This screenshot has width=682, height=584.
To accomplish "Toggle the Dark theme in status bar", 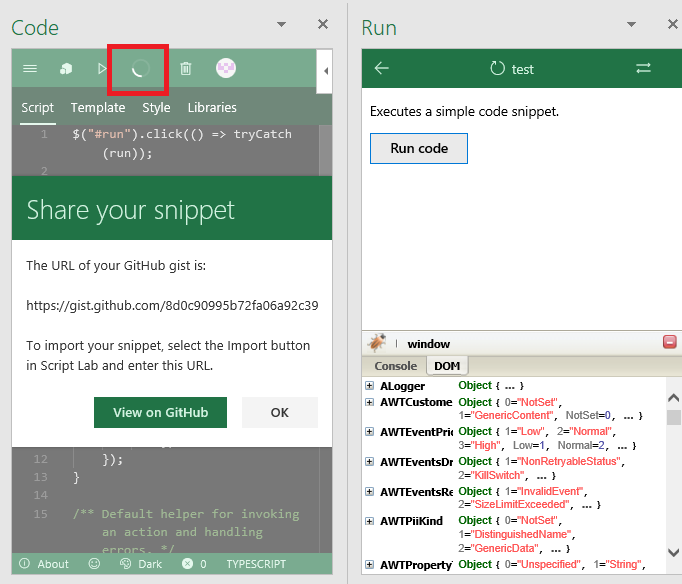I will 140,564.
